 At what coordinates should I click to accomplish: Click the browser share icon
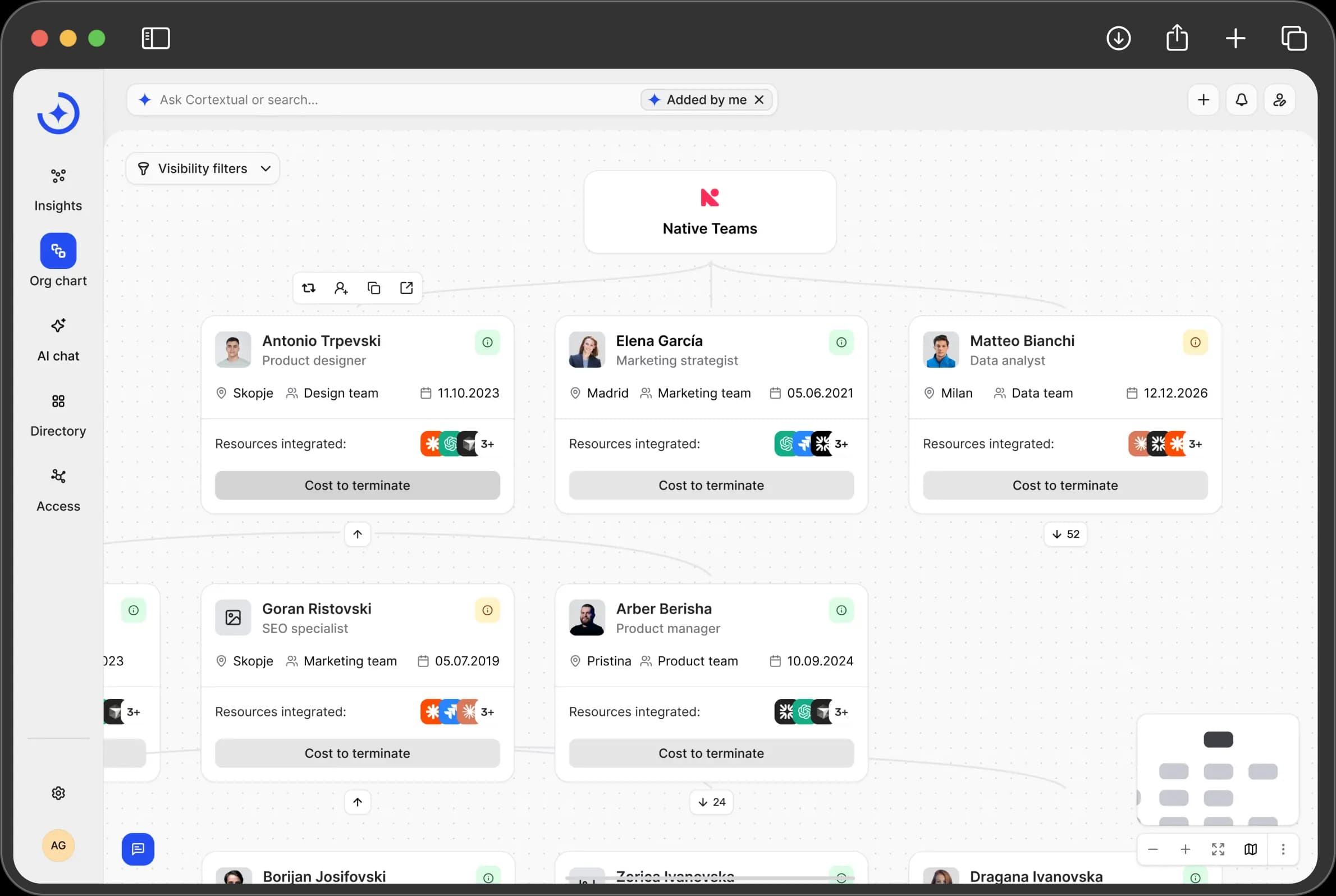[x=1177, y=38]
